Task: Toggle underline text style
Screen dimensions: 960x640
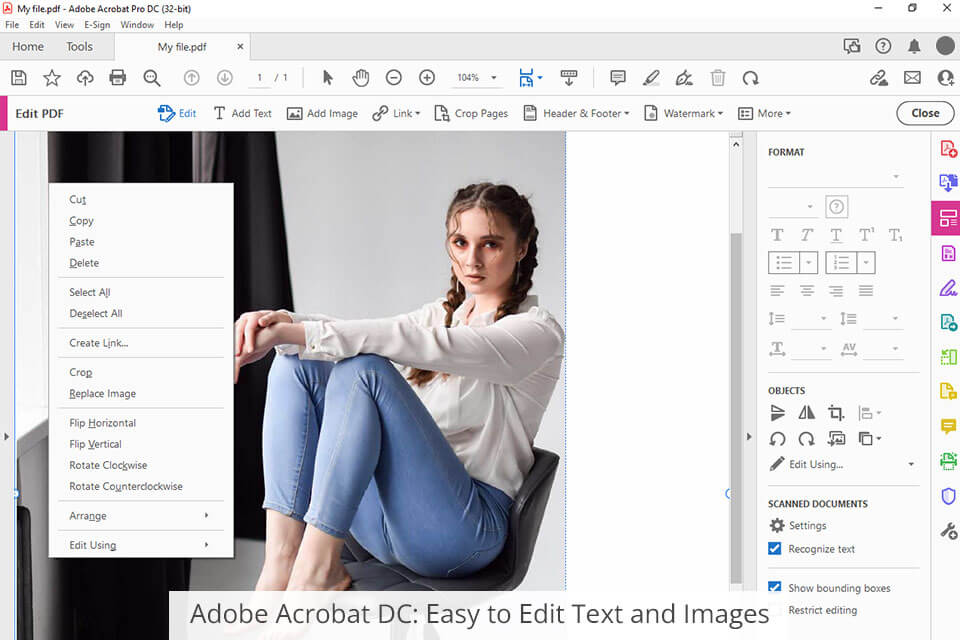Action: click(x=836, y=235)
